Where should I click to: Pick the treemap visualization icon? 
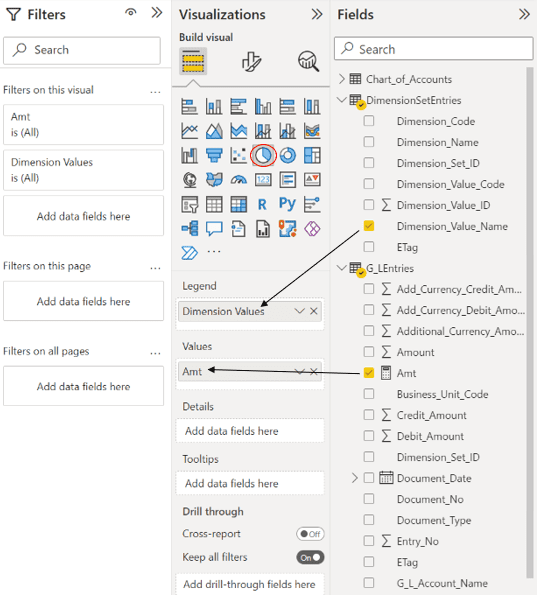(x=312, y=156)
